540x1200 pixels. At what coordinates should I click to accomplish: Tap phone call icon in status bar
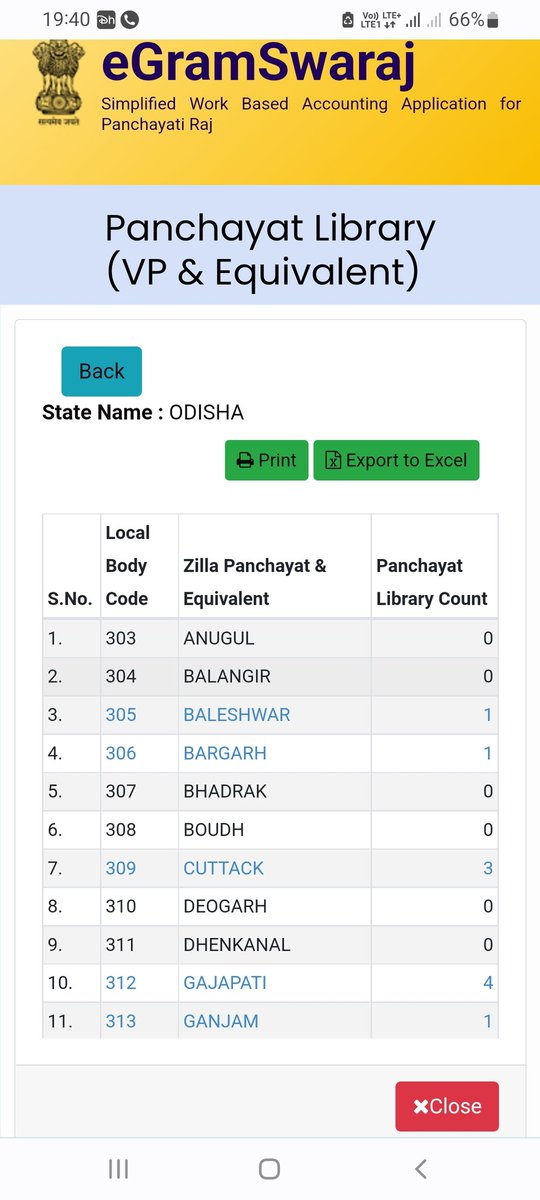pyautogui.click(x=130, y=20)
